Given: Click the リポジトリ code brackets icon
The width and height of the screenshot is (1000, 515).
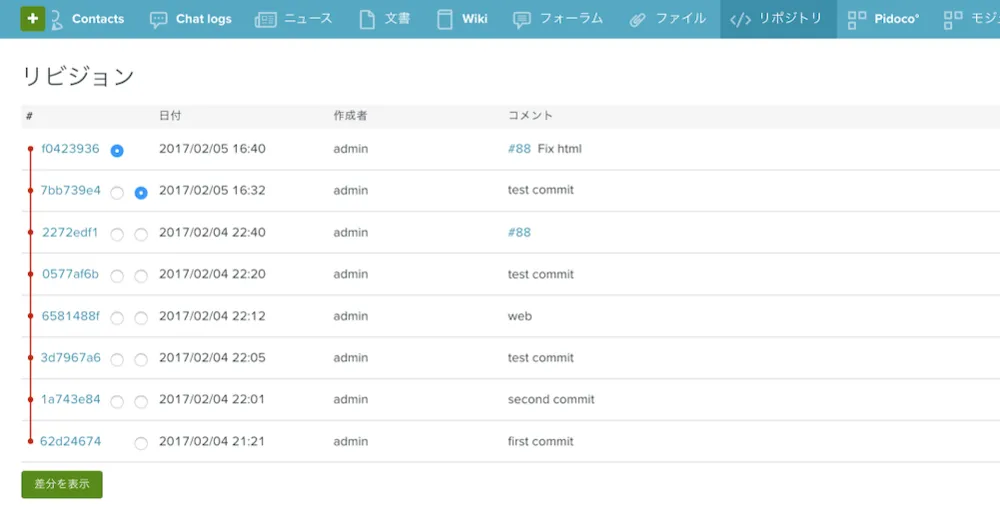Looking at the screenshot, I should [740, 19].
